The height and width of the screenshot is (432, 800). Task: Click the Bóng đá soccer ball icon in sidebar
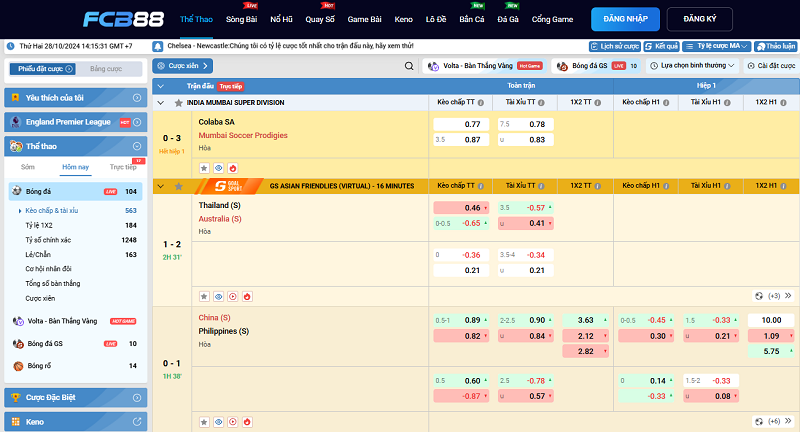(x=17, y=191)
